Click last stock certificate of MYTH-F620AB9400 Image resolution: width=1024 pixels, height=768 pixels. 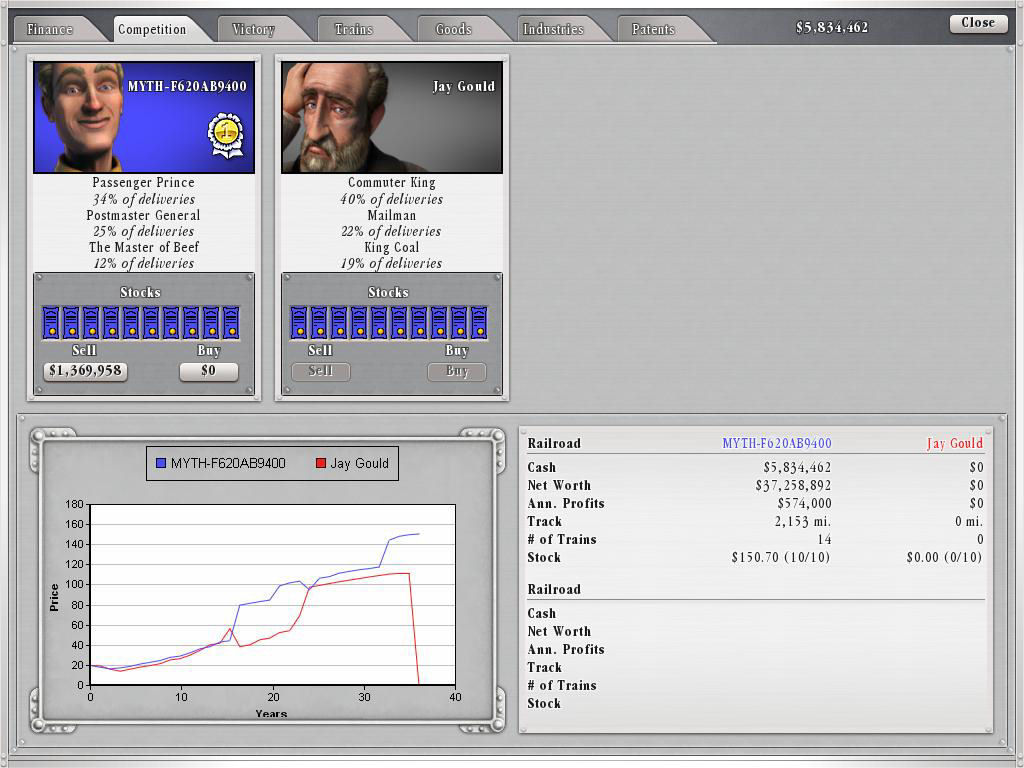[x=231, y=323]
